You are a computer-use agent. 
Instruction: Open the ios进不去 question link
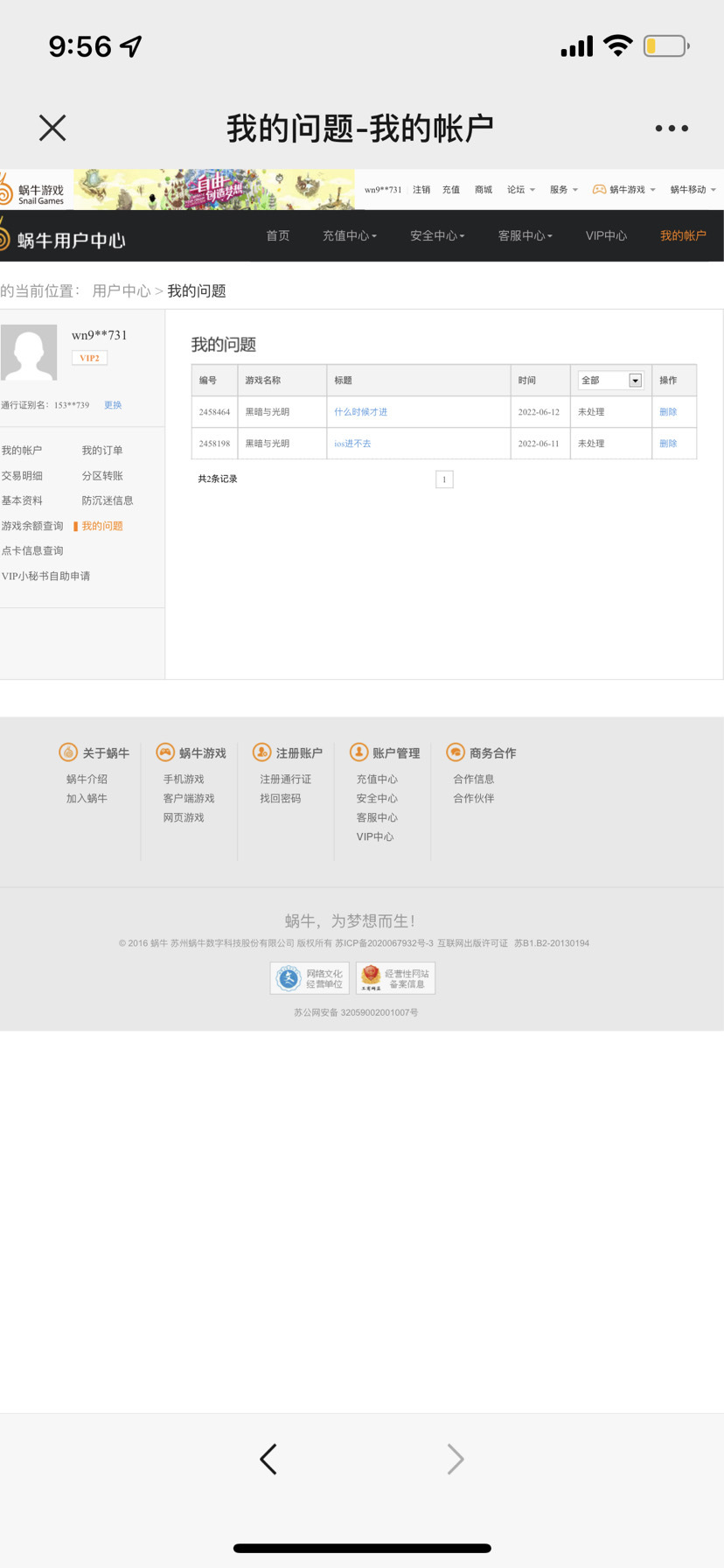click(352, 444)
